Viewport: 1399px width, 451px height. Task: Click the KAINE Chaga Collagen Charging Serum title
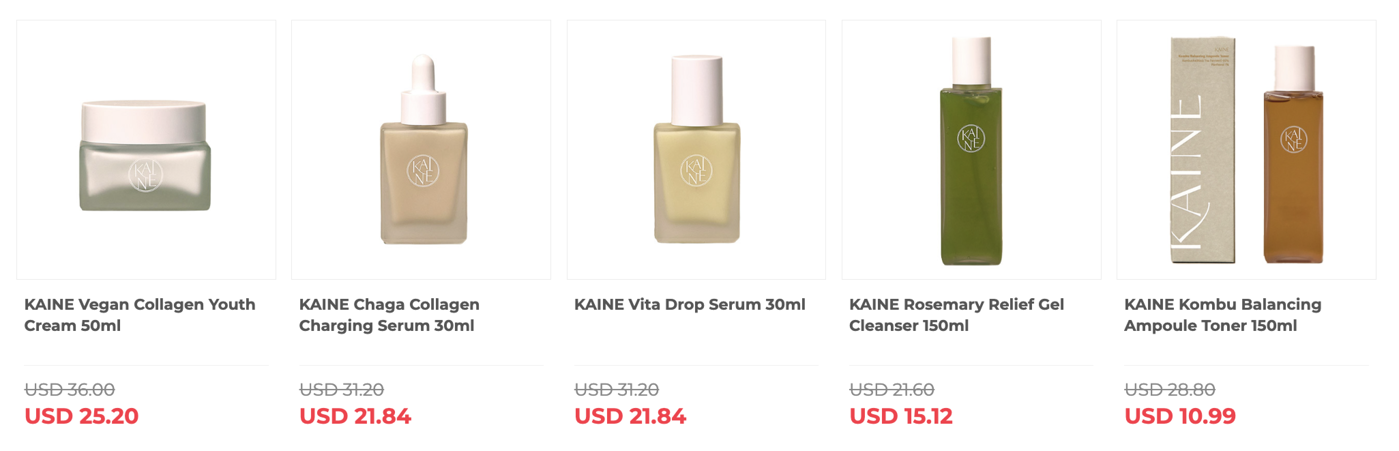pos(389,315)
